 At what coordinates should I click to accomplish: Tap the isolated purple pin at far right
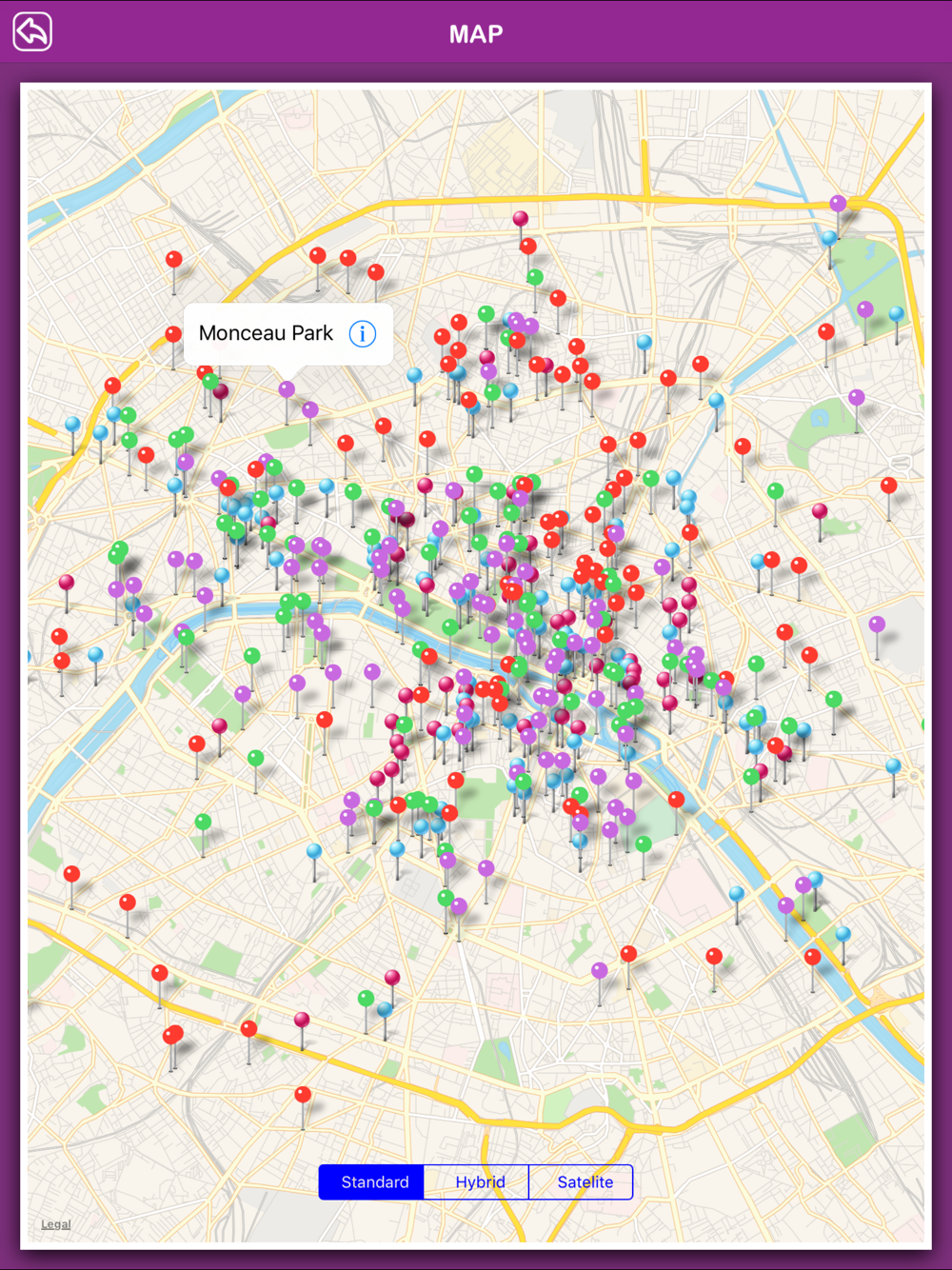(x=877, y=625)
